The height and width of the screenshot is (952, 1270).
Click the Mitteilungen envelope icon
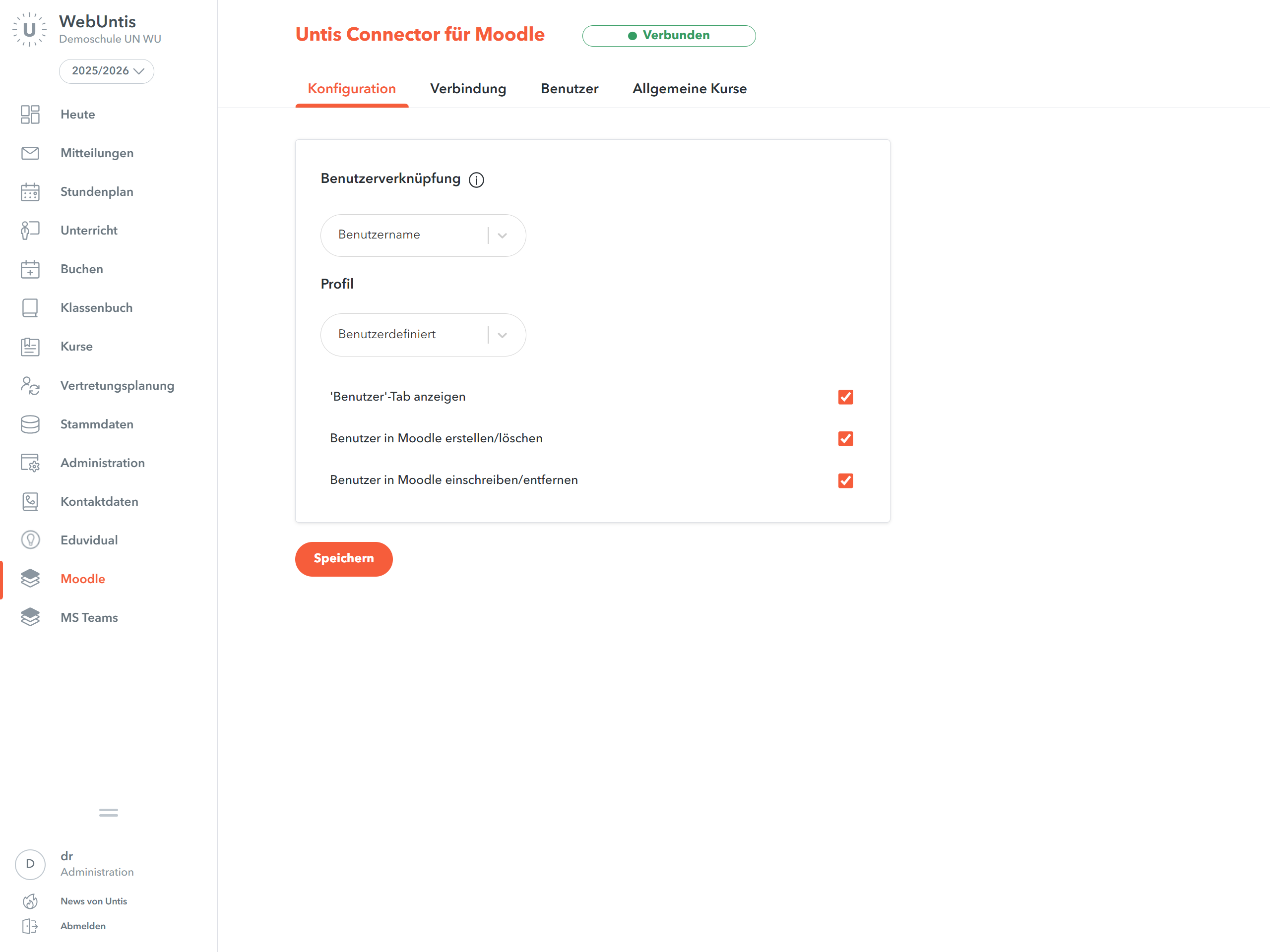30,153
